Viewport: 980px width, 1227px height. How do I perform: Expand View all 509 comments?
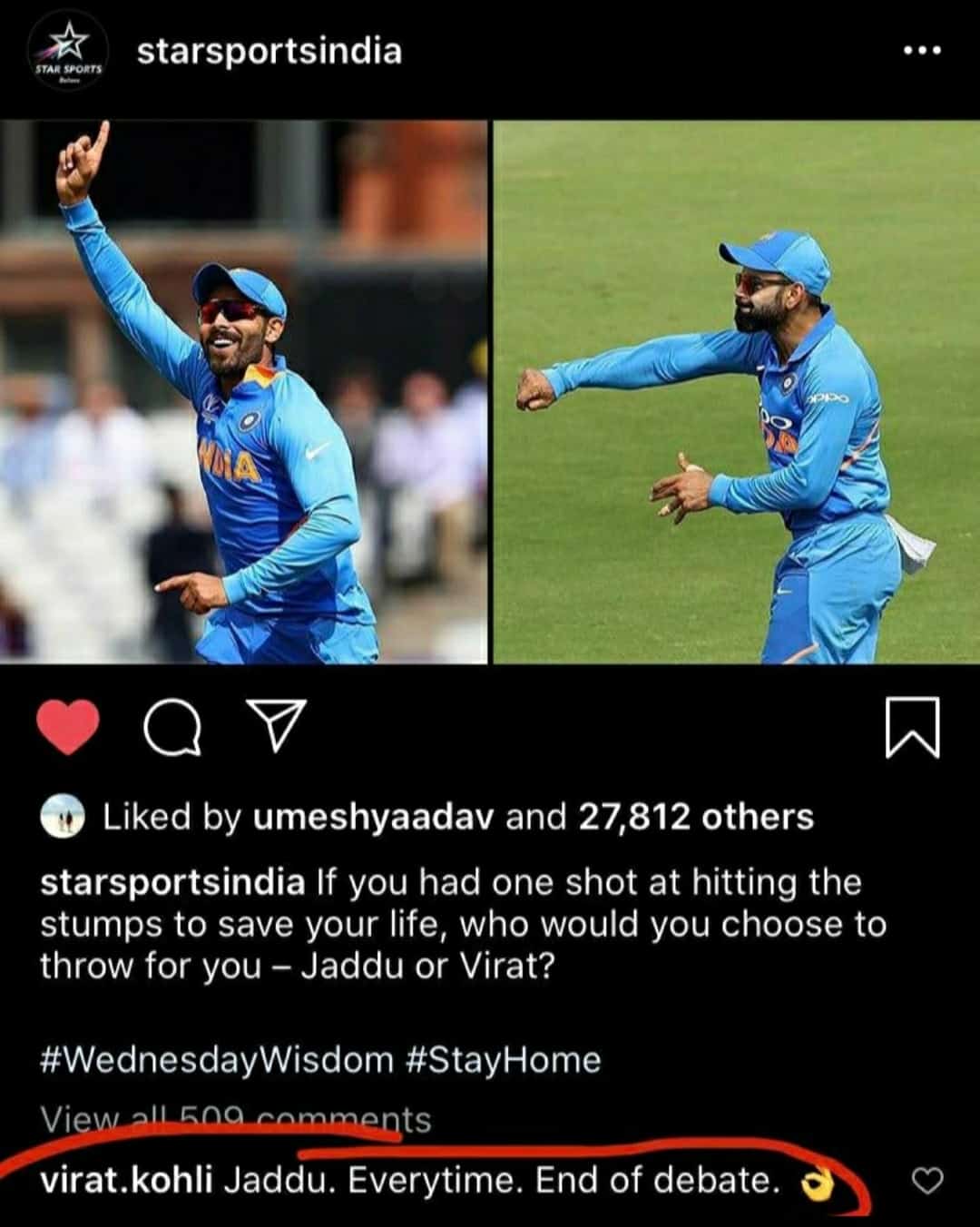click(x=235, y=1120)
